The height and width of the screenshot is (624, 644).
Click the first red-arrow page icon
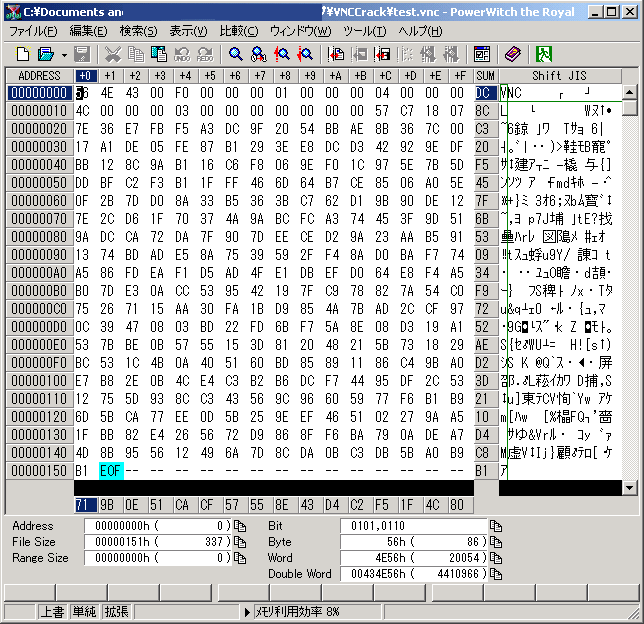tap(336, 54)
